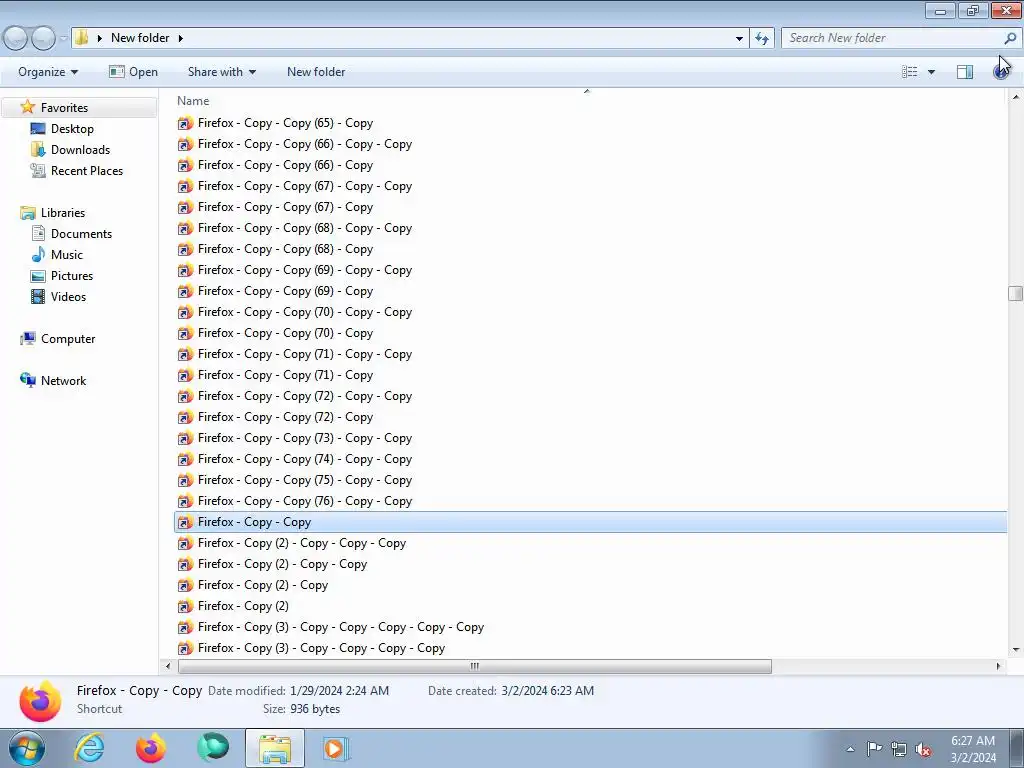Click the Date modified value in details pane
The image size is (1024, 768).
pyautogui.click(x=340, y=690)
